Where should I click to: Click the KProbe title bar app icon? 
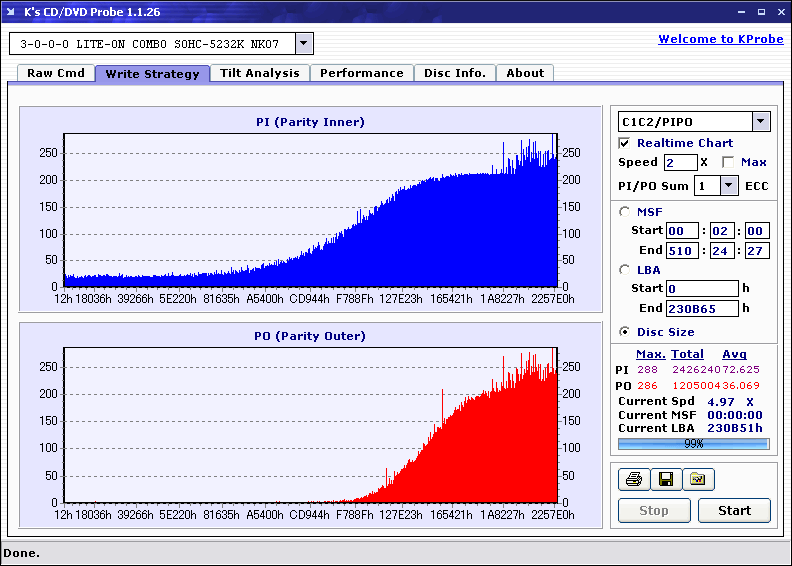[11, 12]
